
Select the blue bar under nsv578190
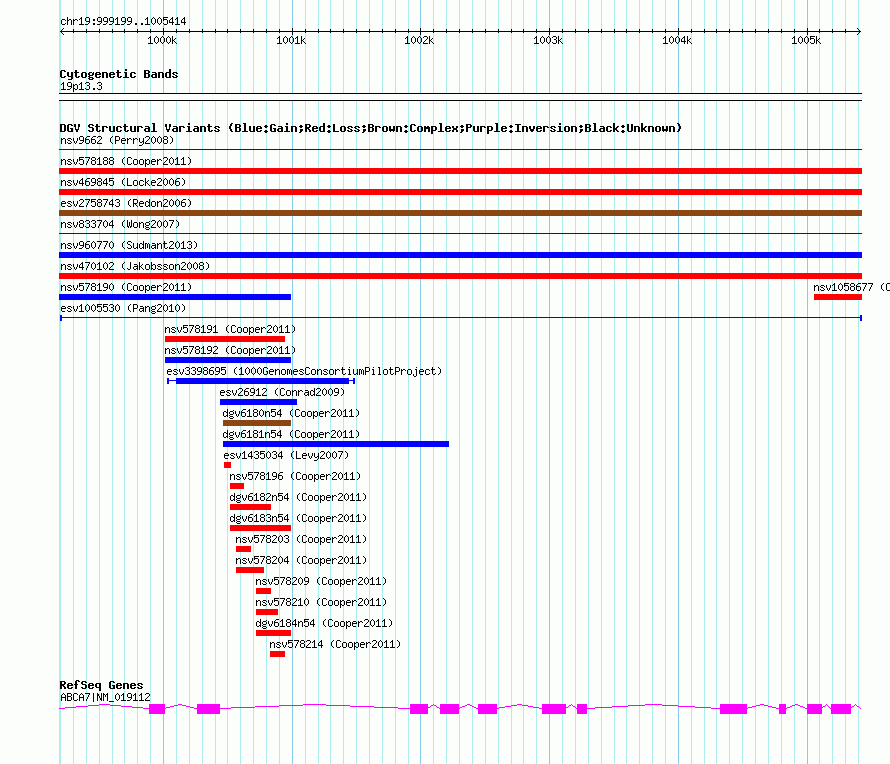pyautogui.click(x=175, y=297)
